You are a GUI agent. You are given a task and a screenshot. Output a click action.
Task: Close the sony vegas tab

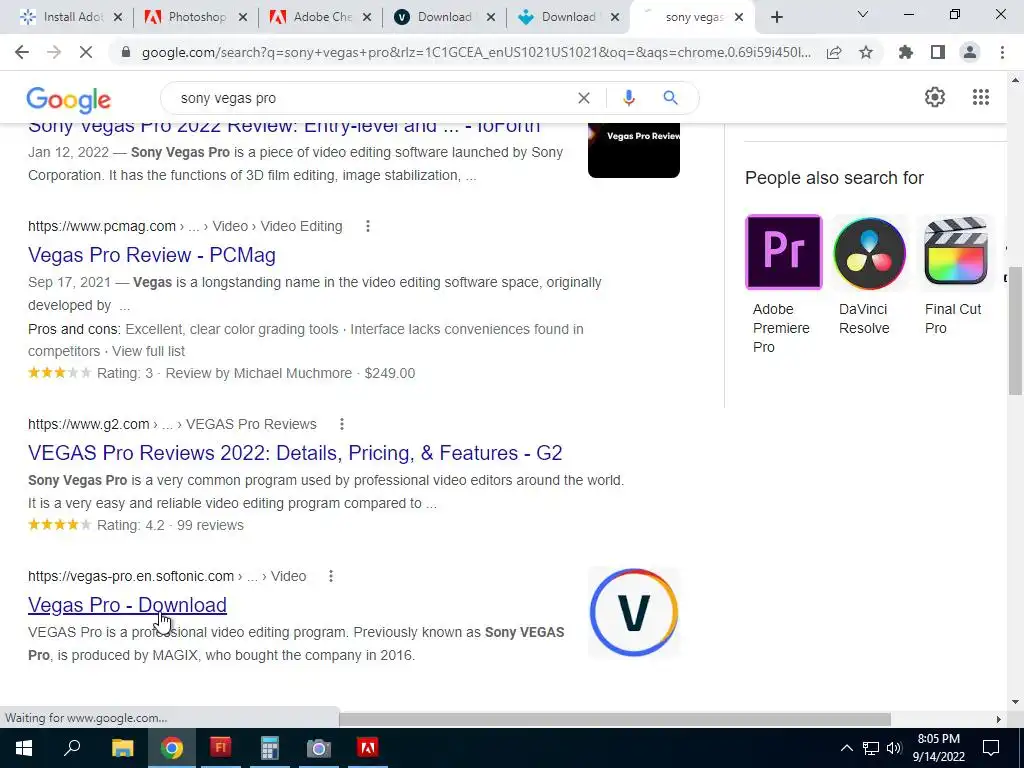739,18
